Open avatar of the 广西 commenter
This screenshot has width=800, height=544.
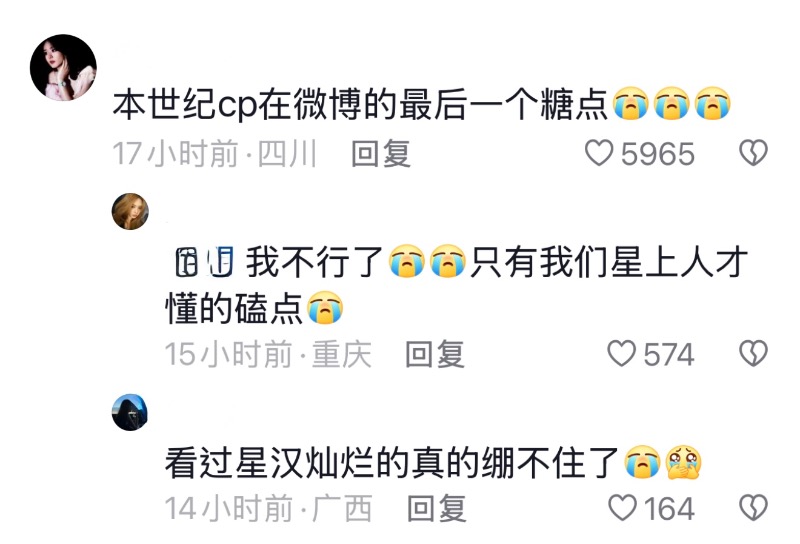coord(130,412)
